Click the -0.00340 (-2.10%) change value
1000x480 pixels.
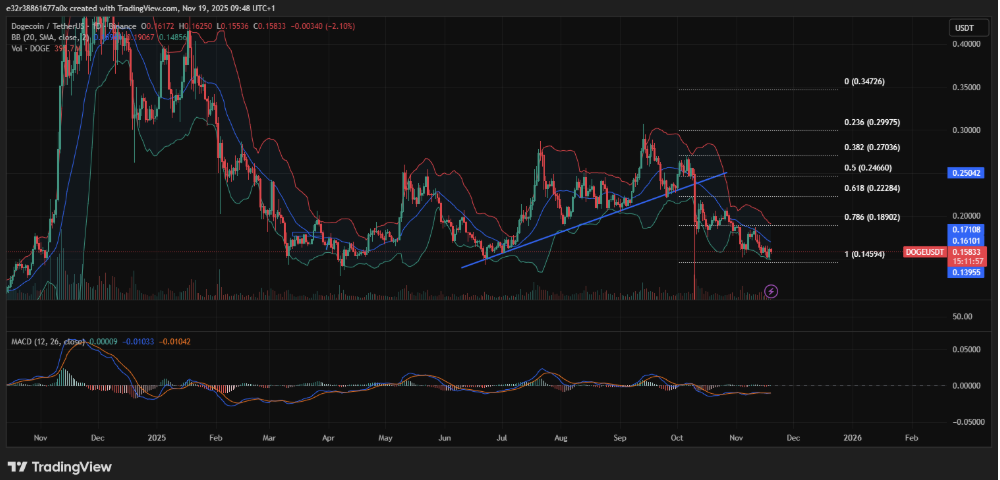click(x=324, y=26)
